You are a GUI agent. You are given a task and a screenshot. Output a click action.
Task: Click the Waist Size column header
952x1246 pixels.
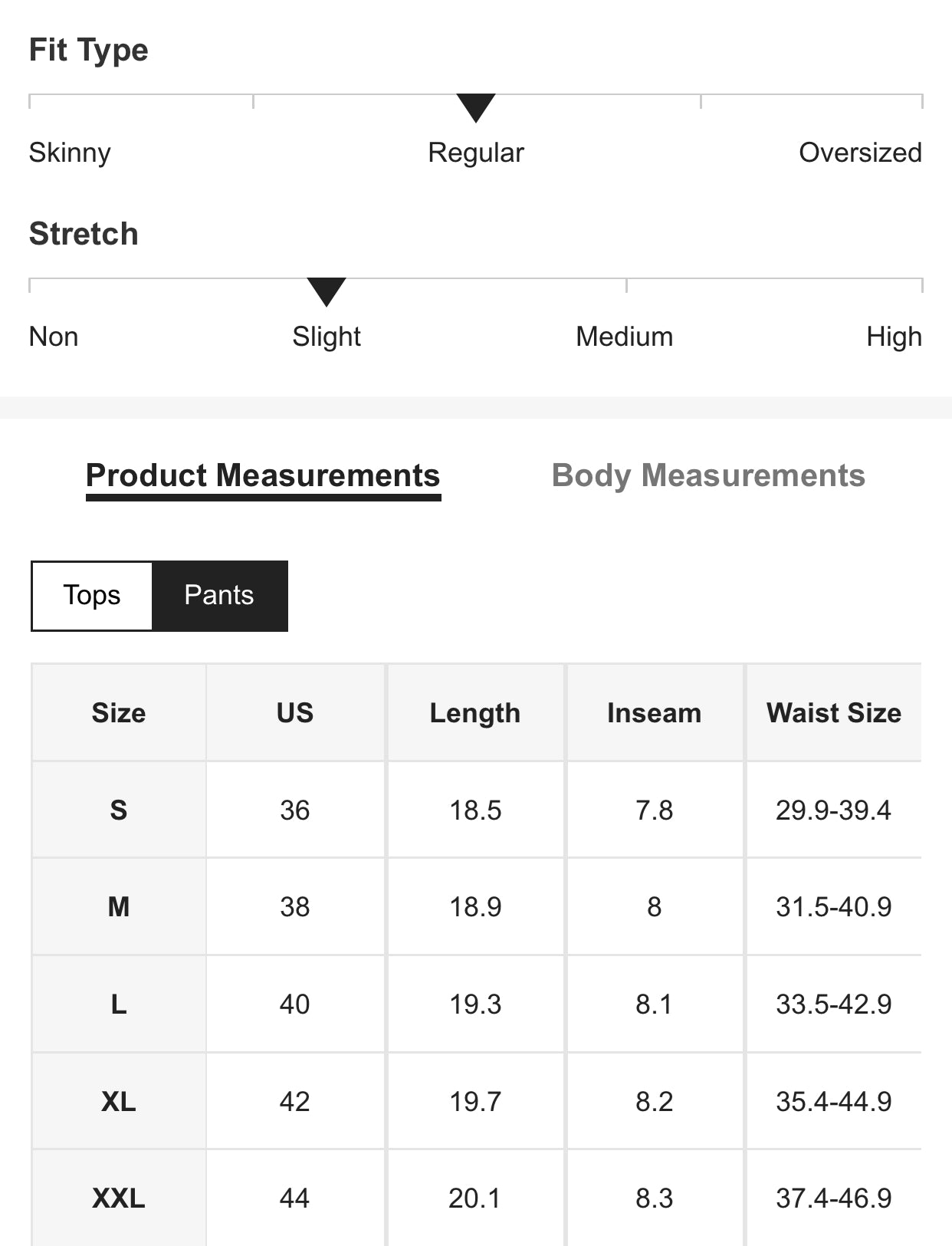point(833,713)
